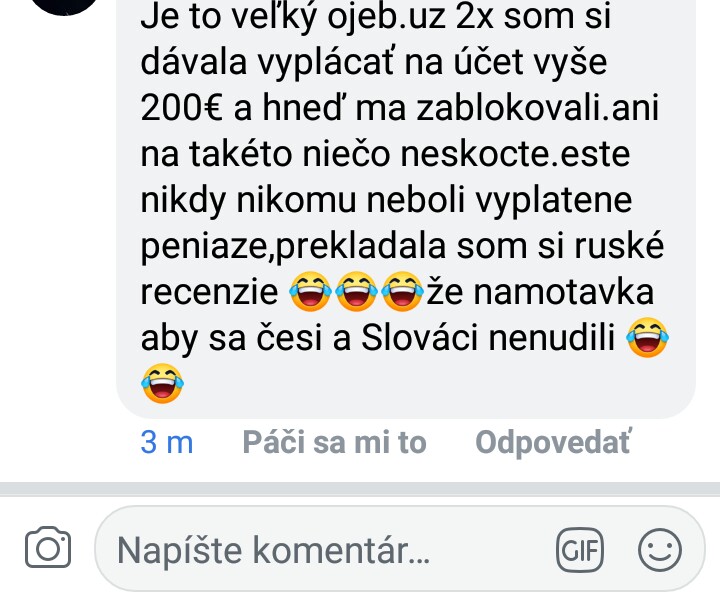The height and width of the screenshot is (602, 720).
Task: Click first laughing emoji after 'recenzie'
Action: [x=310, y=291]
